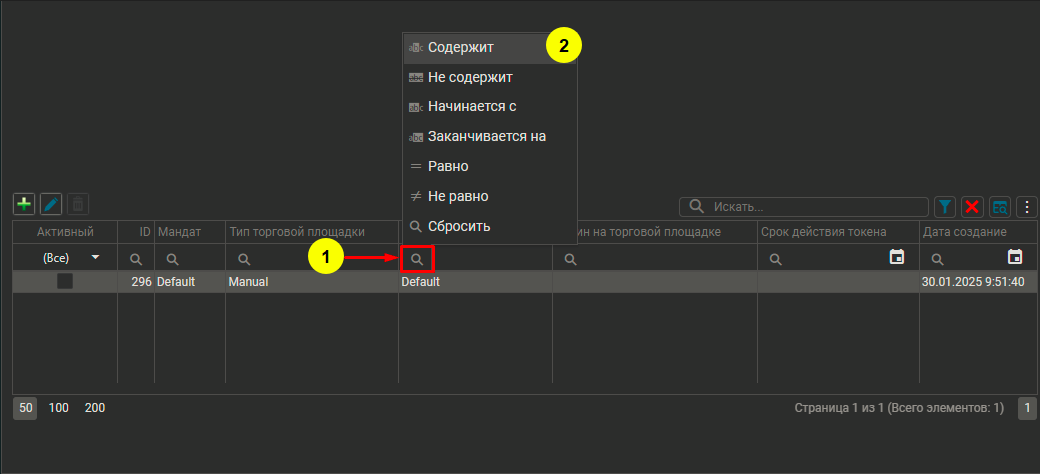
Task: Click the blue funnel filter icon
Action: point(945,207)
